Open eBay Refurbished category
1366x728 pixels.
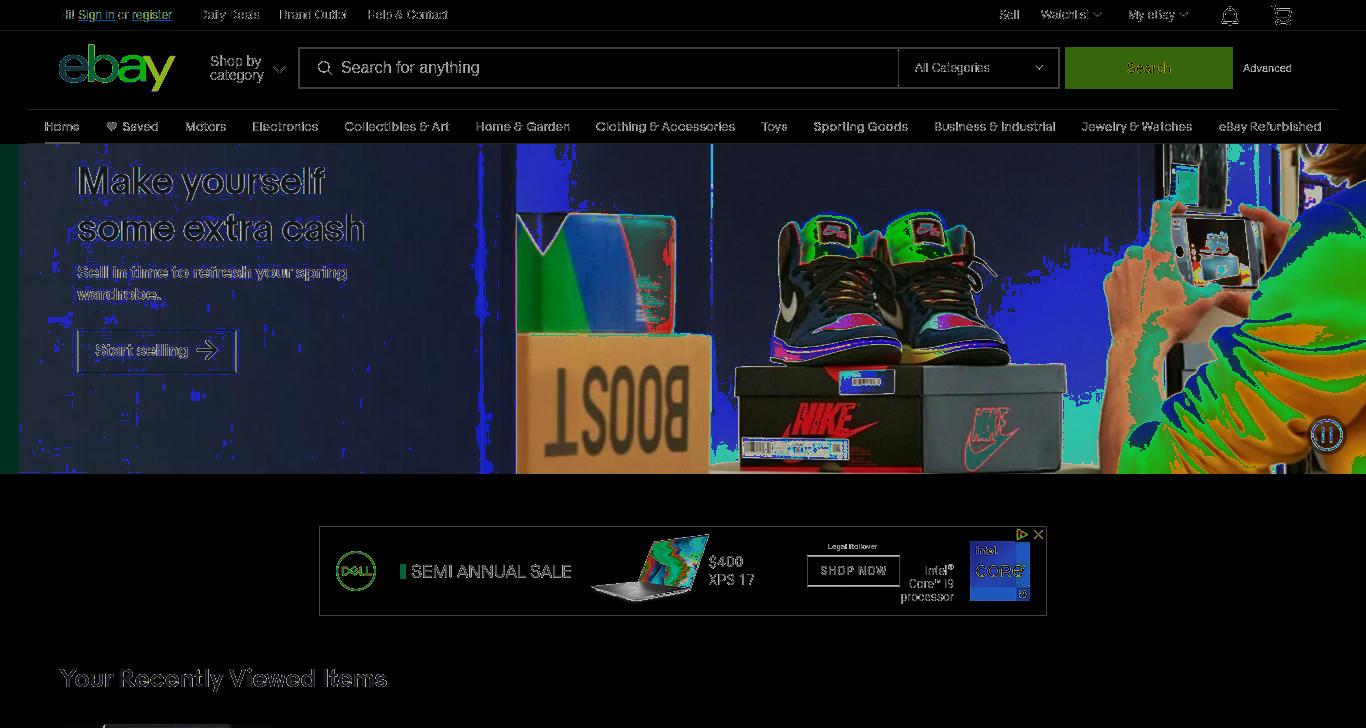click(1270, 127)
